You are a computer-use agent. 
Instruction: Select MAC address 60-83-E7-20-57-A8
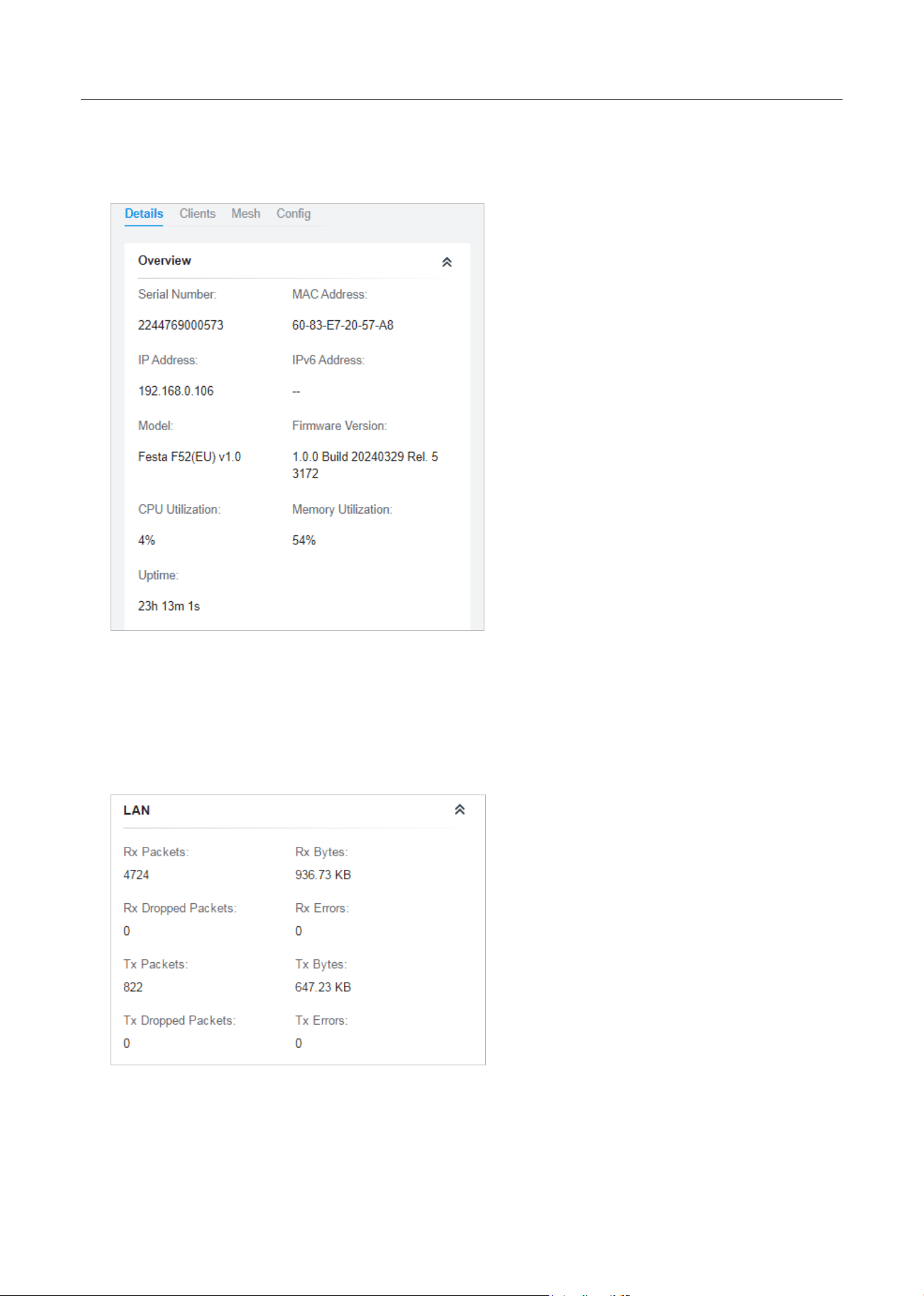343,325
